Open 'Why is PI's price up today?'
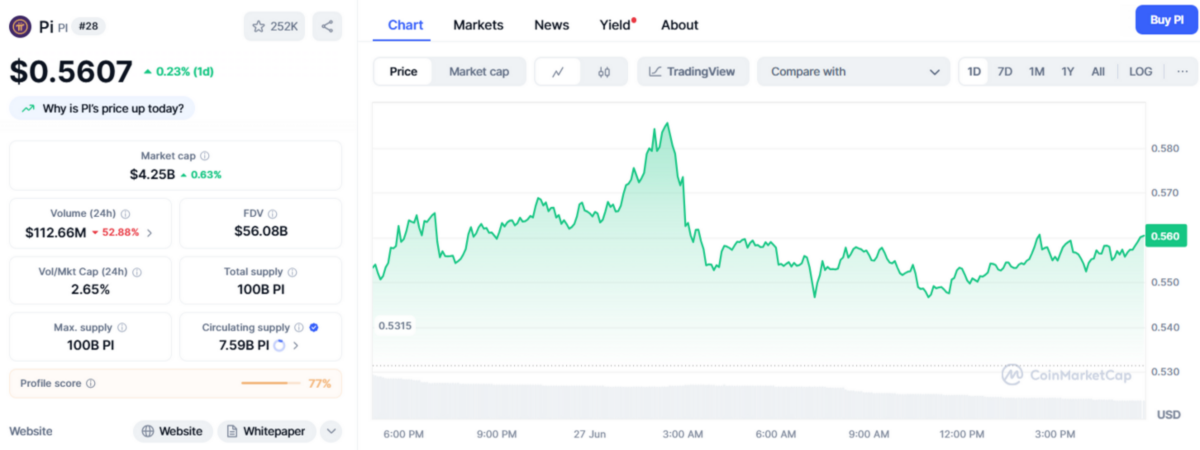 point(103,108)
